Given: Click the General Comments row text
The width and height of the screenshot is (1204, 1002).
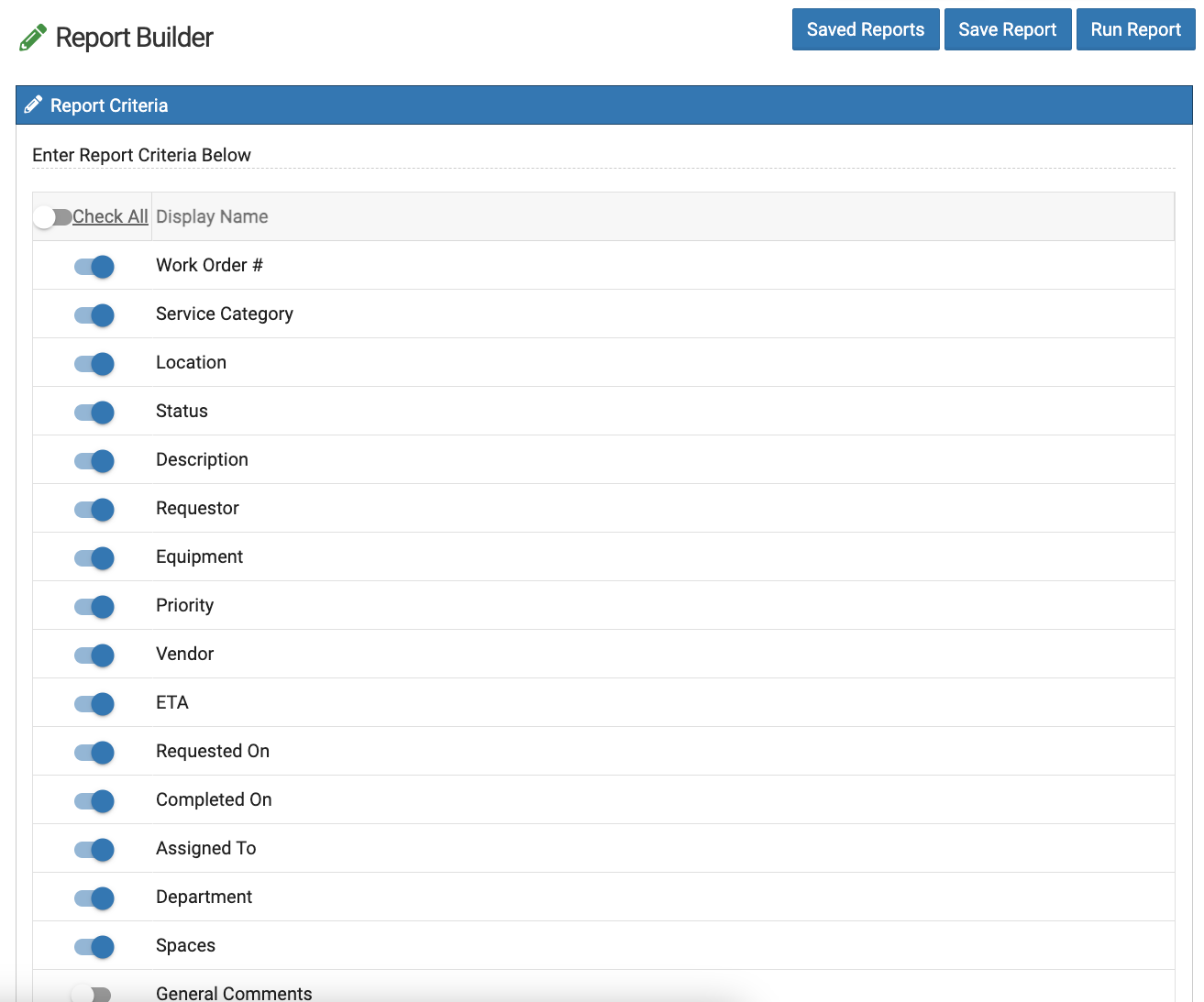Looking at the screenshot, I should [x=234, y=993].
